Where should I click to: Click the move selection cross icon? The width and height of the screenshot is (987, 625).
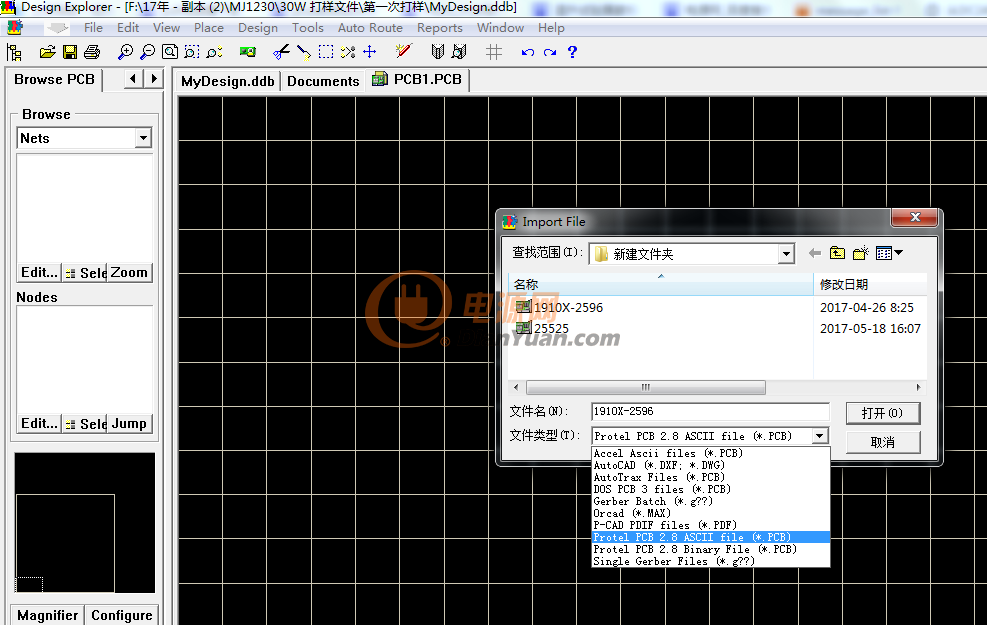tap(369, 52)
